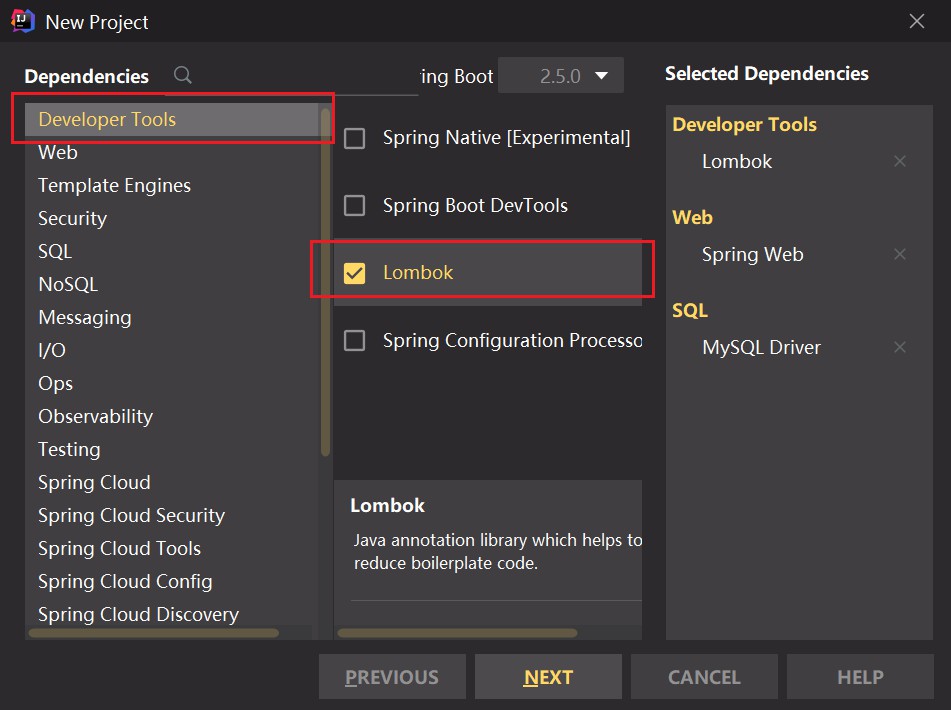Remove Spring Web from Selected Dependencies
This screenshot has height=710, width=951.
[900, 254]
